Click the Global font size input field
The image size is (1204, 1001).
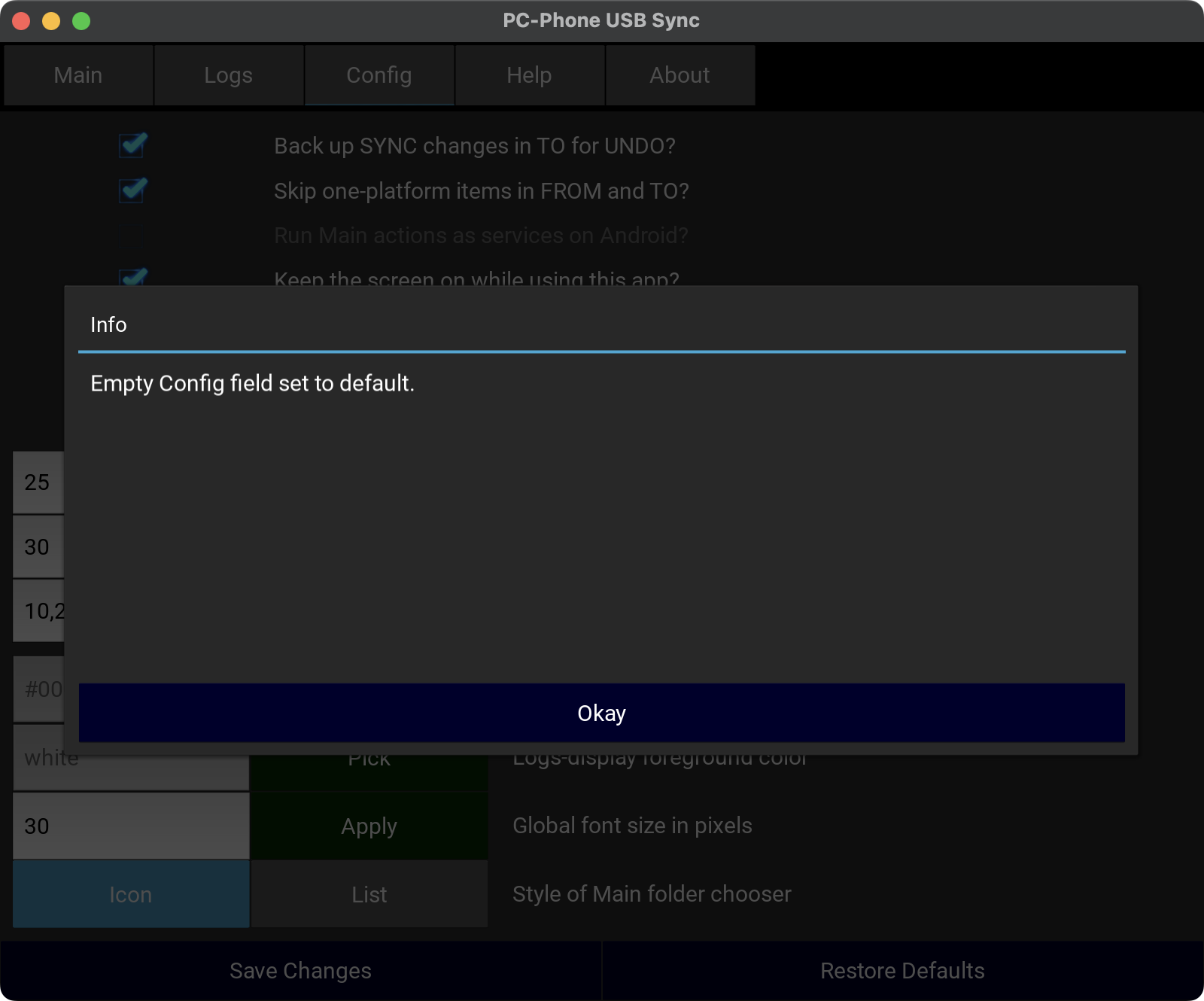click(131, 826)
